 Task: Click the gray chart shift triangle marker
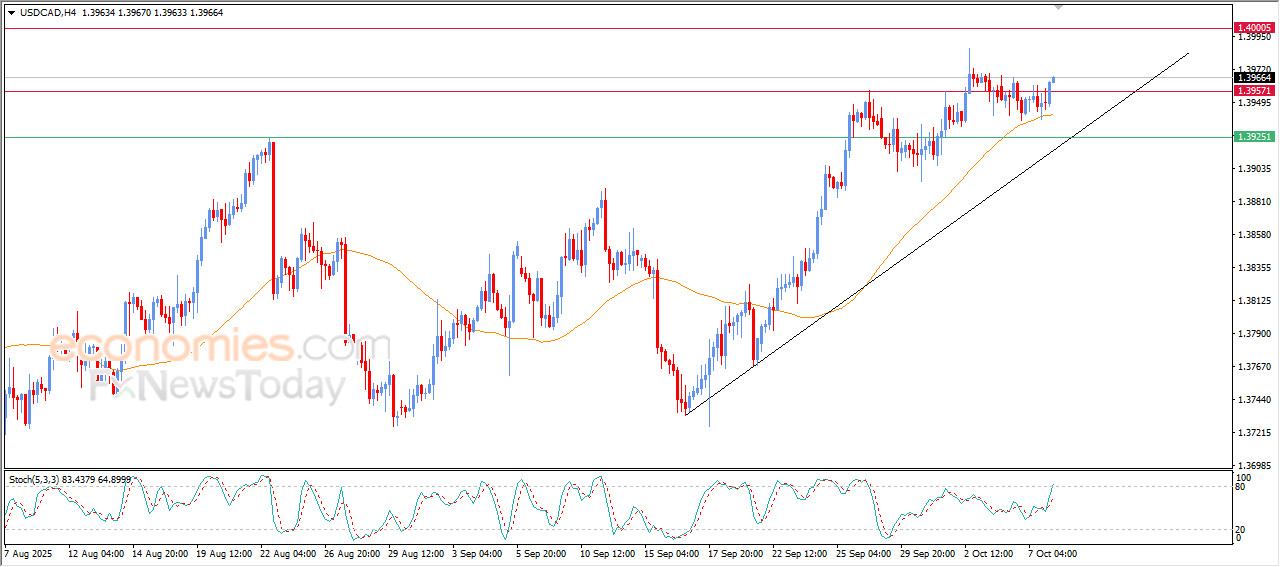1058,6
